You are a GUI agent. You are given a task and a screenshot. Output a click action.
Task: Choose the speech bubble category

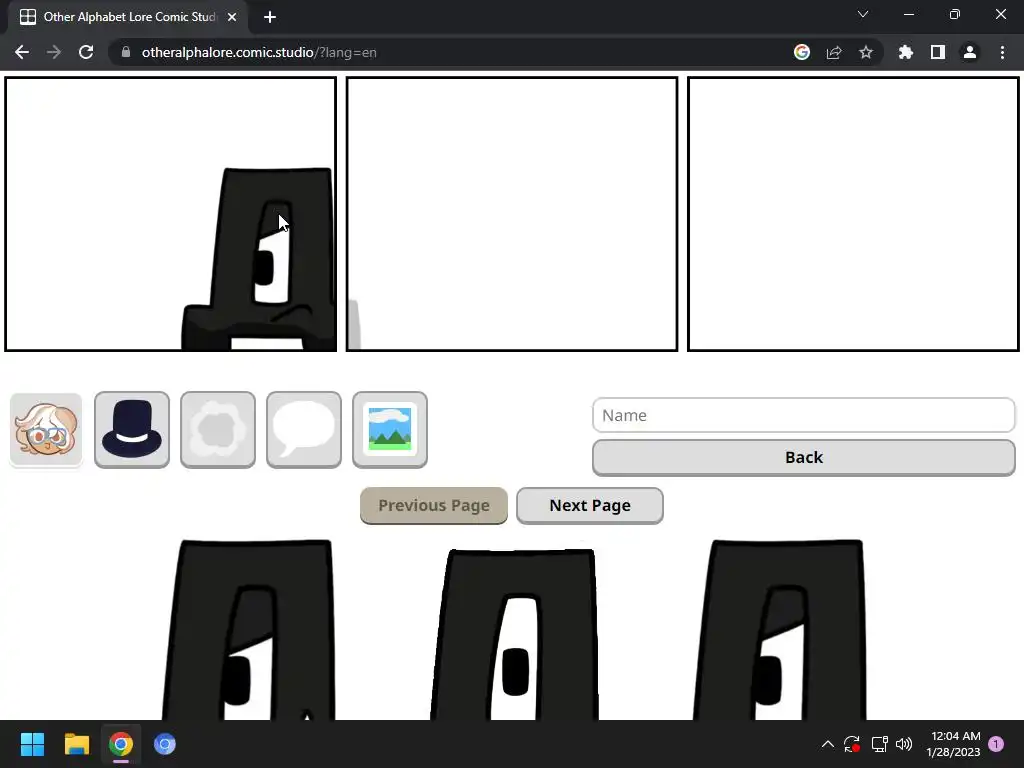[304, 430]
